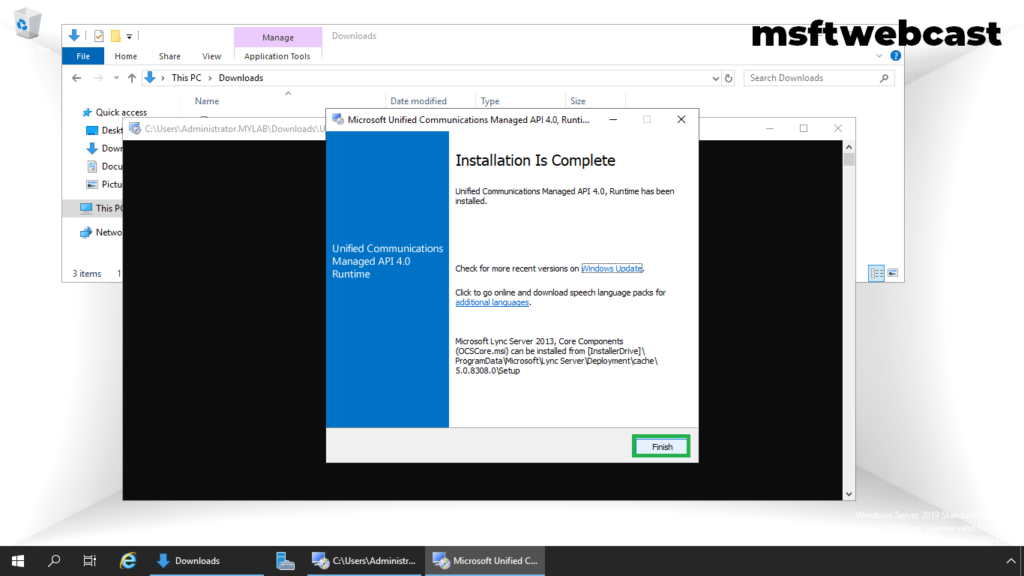
Task: Click New folder icon in quick toolbar
Action: click(x=115, y=36)
